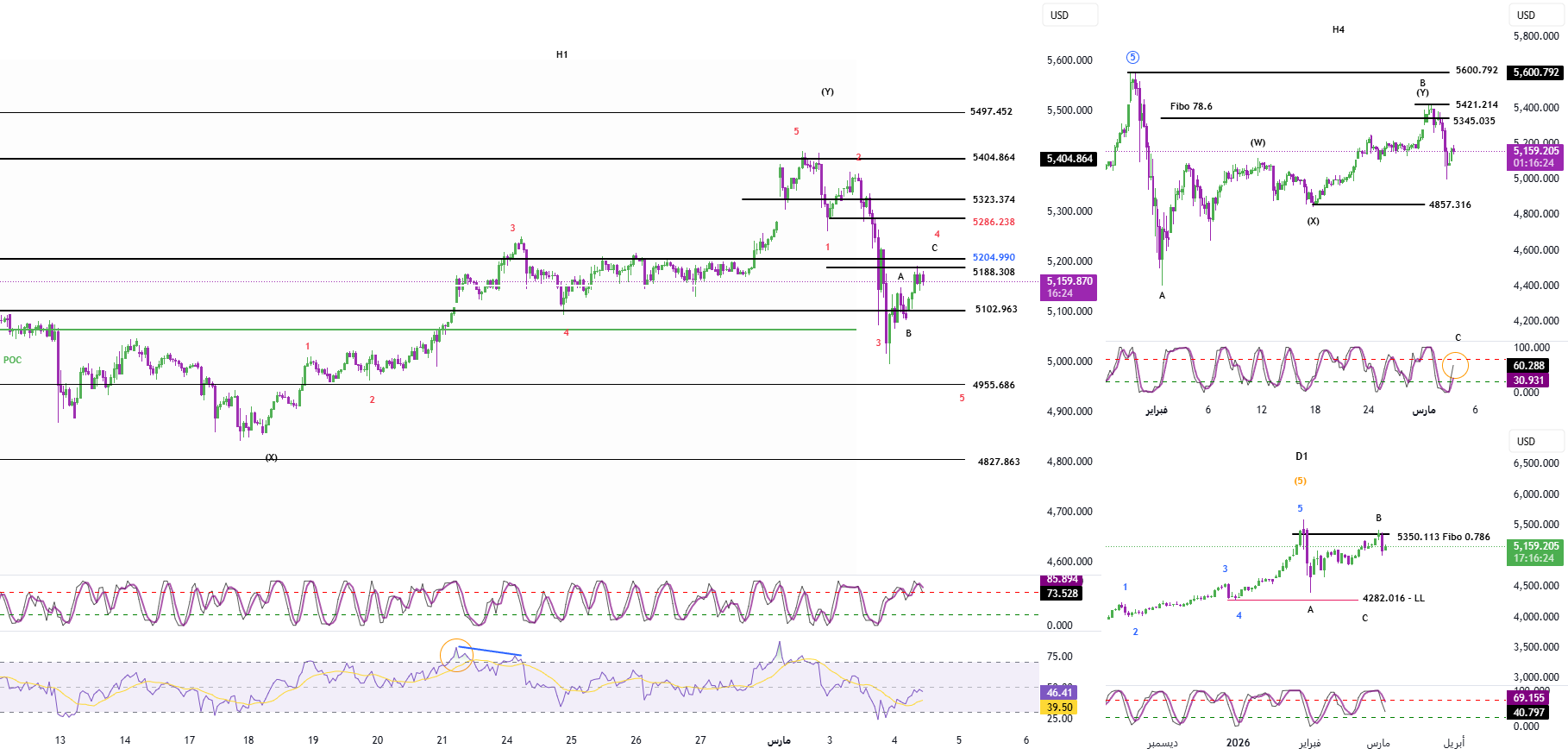Click the H1 timeframe title label
The width and height of the screenshot is (1568, 755).
coord(562,54)
